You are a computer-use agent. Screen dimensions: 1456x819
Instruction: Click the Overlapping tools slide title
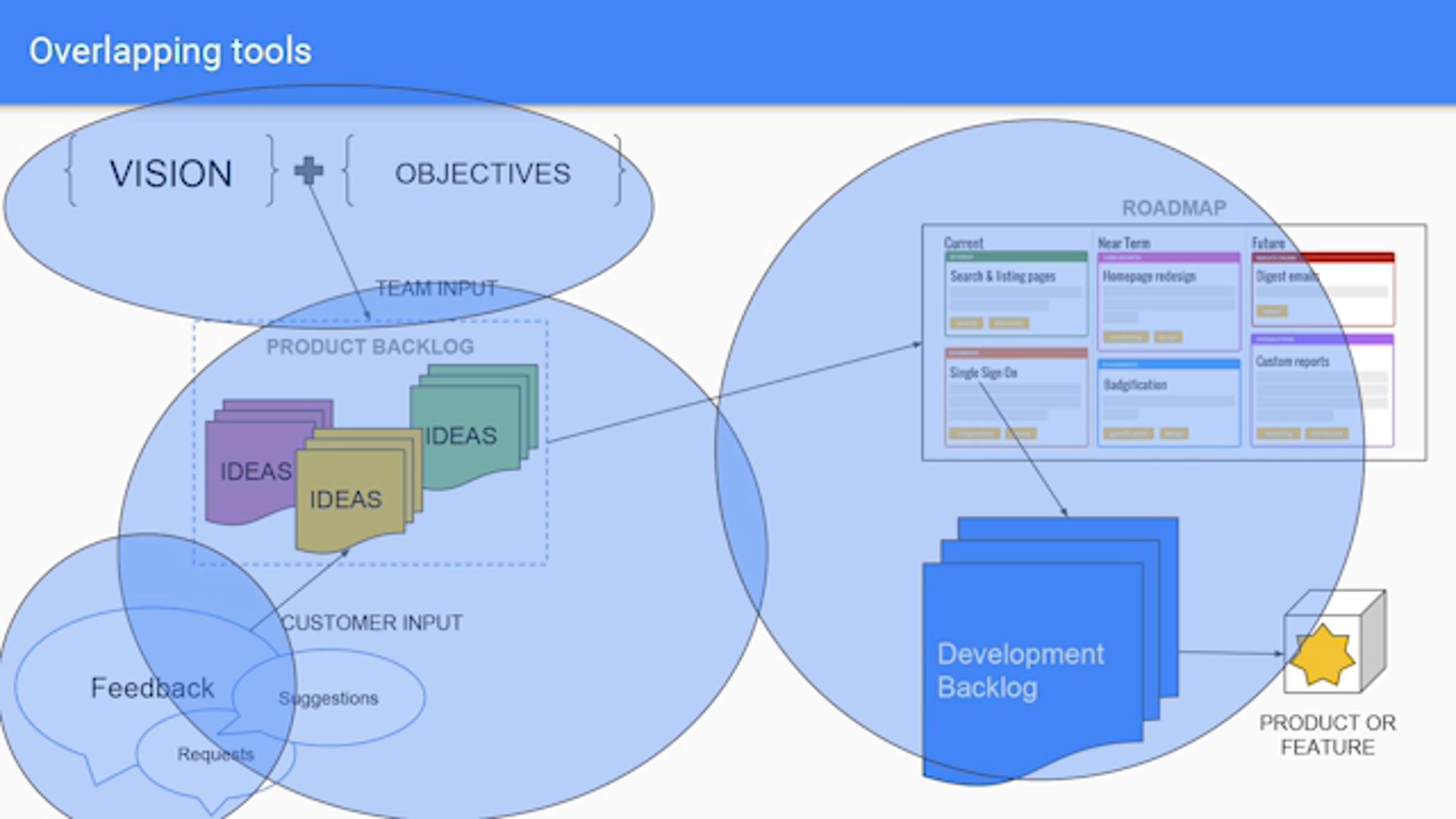pos(170,51)
